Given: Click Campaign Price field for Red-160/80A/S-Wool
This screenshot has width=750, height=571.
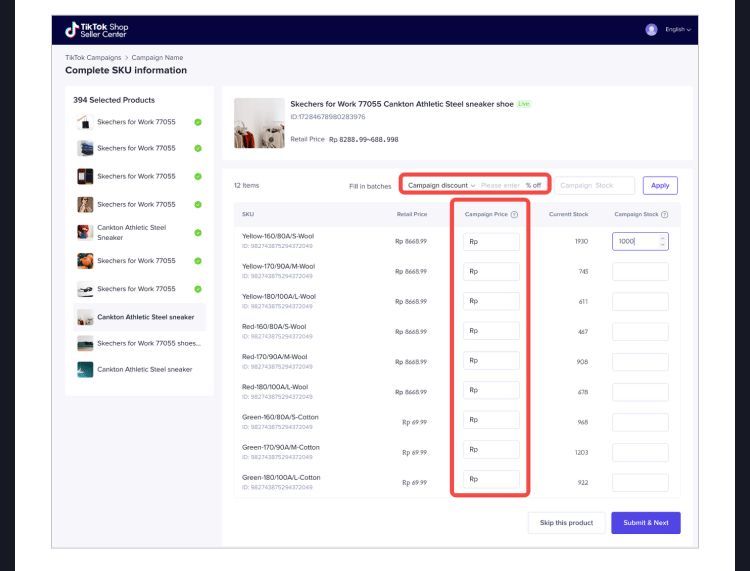Looking at the screenshot, I should tap(491, 331).
